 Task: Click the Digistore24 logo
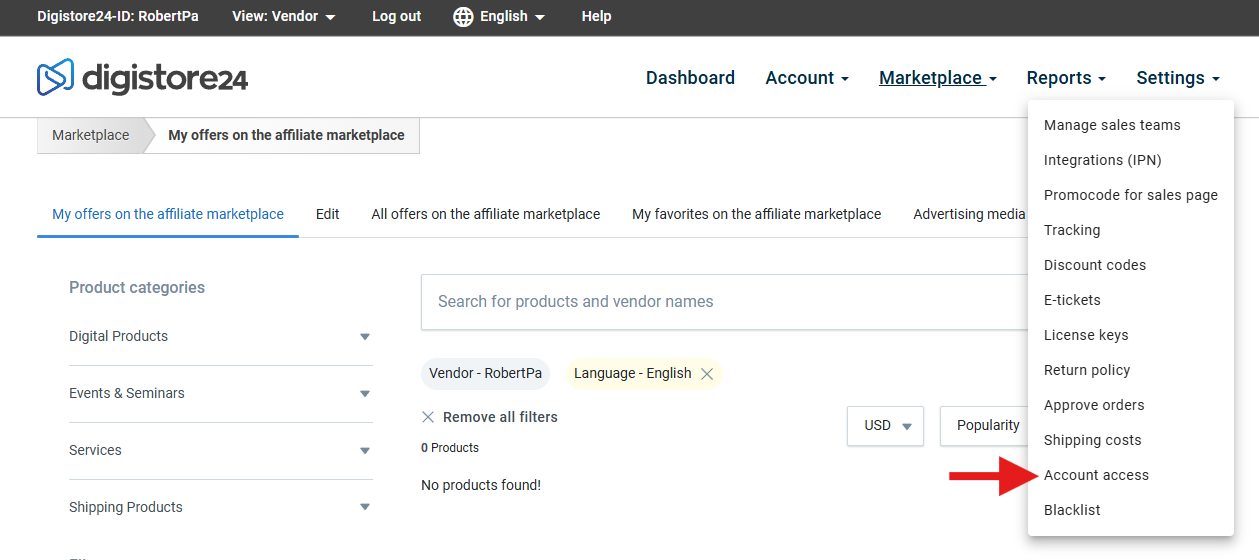pos(142,77)
